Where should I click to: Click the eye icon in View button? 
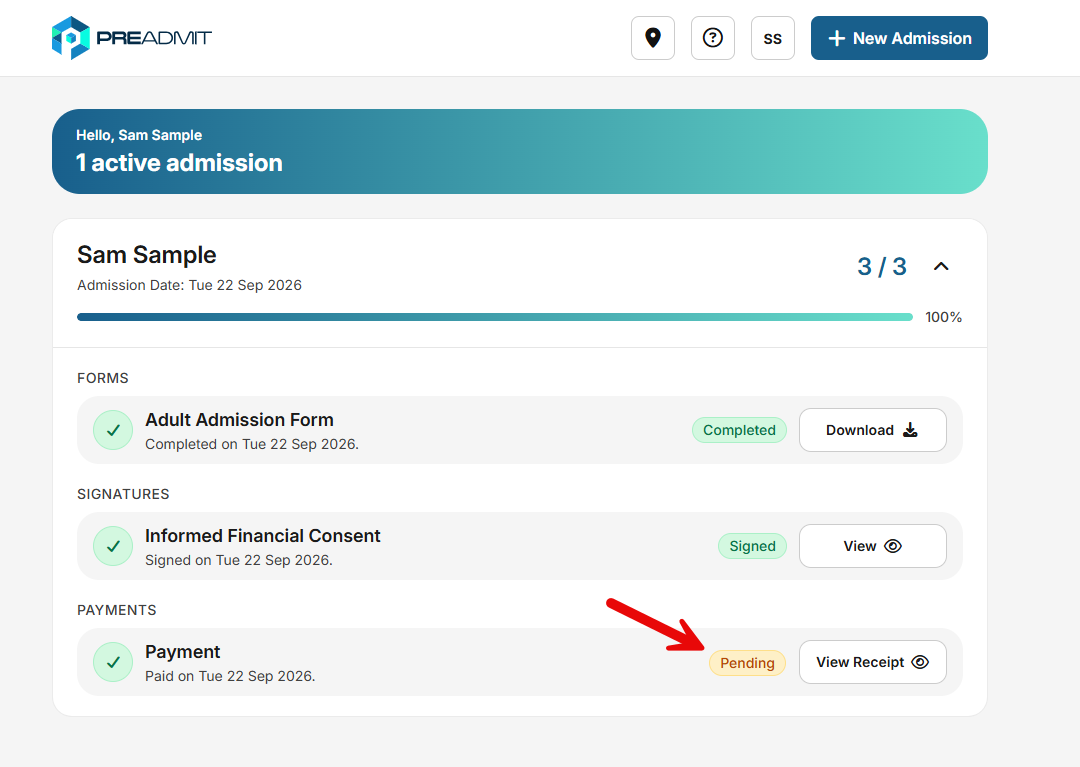click(x=893, y=546)
